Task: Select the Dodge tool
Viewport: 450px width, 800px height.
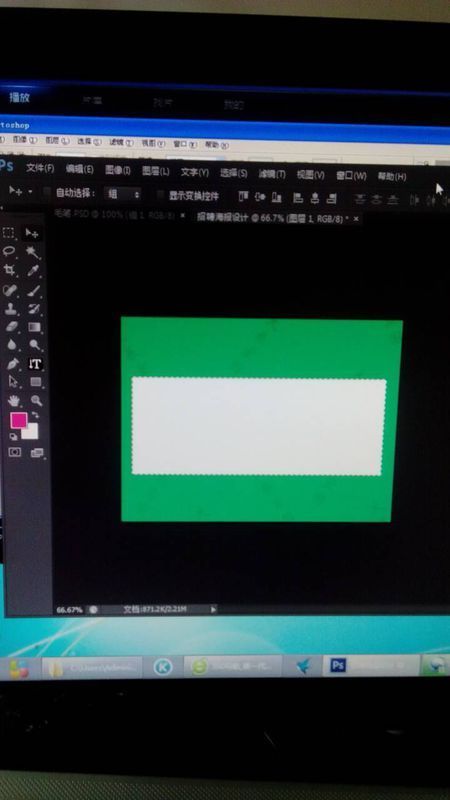Action: (x=35, y=345)
